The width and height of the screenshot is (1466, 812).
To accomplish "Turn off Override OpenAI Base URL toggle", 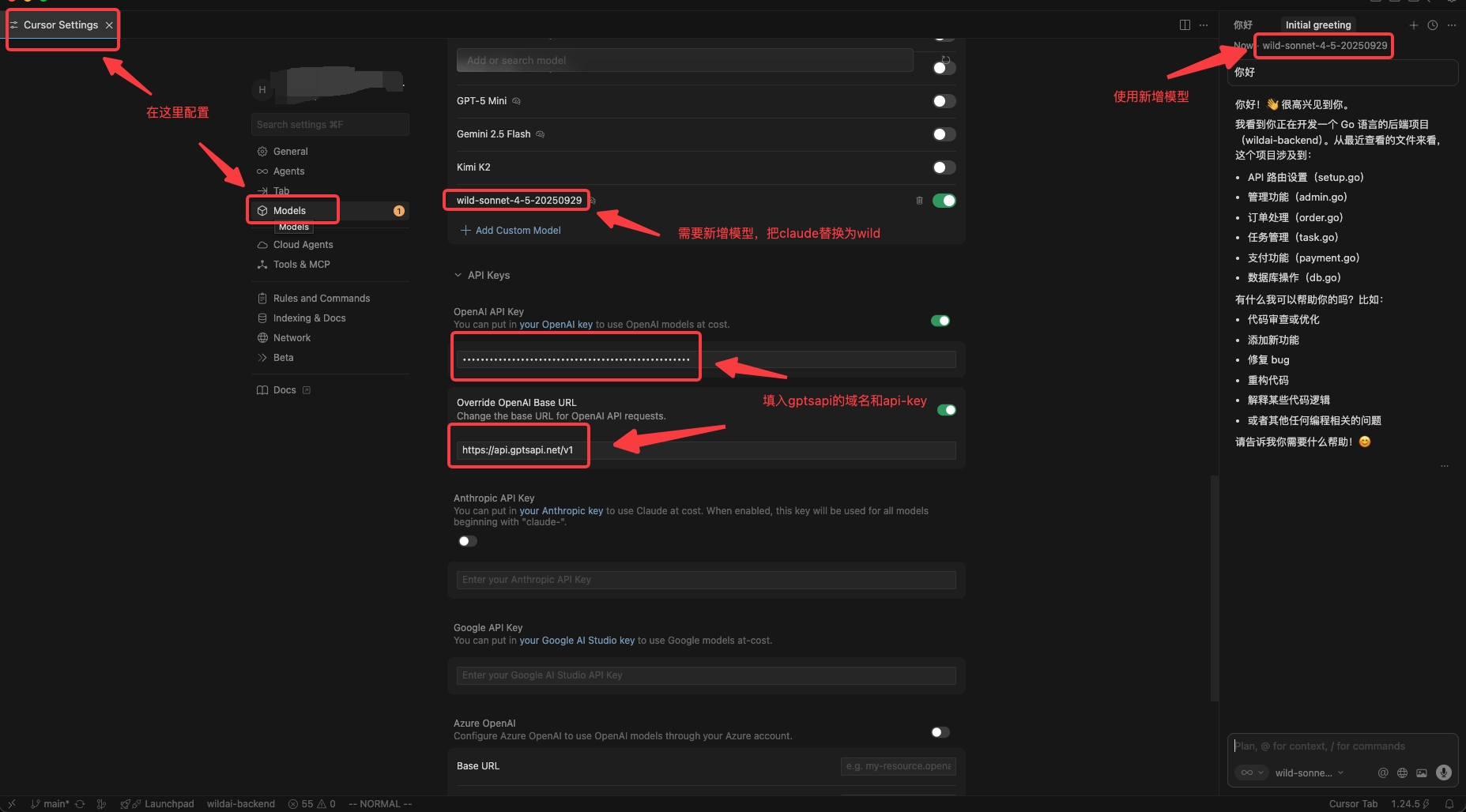I will coord(946,410).
